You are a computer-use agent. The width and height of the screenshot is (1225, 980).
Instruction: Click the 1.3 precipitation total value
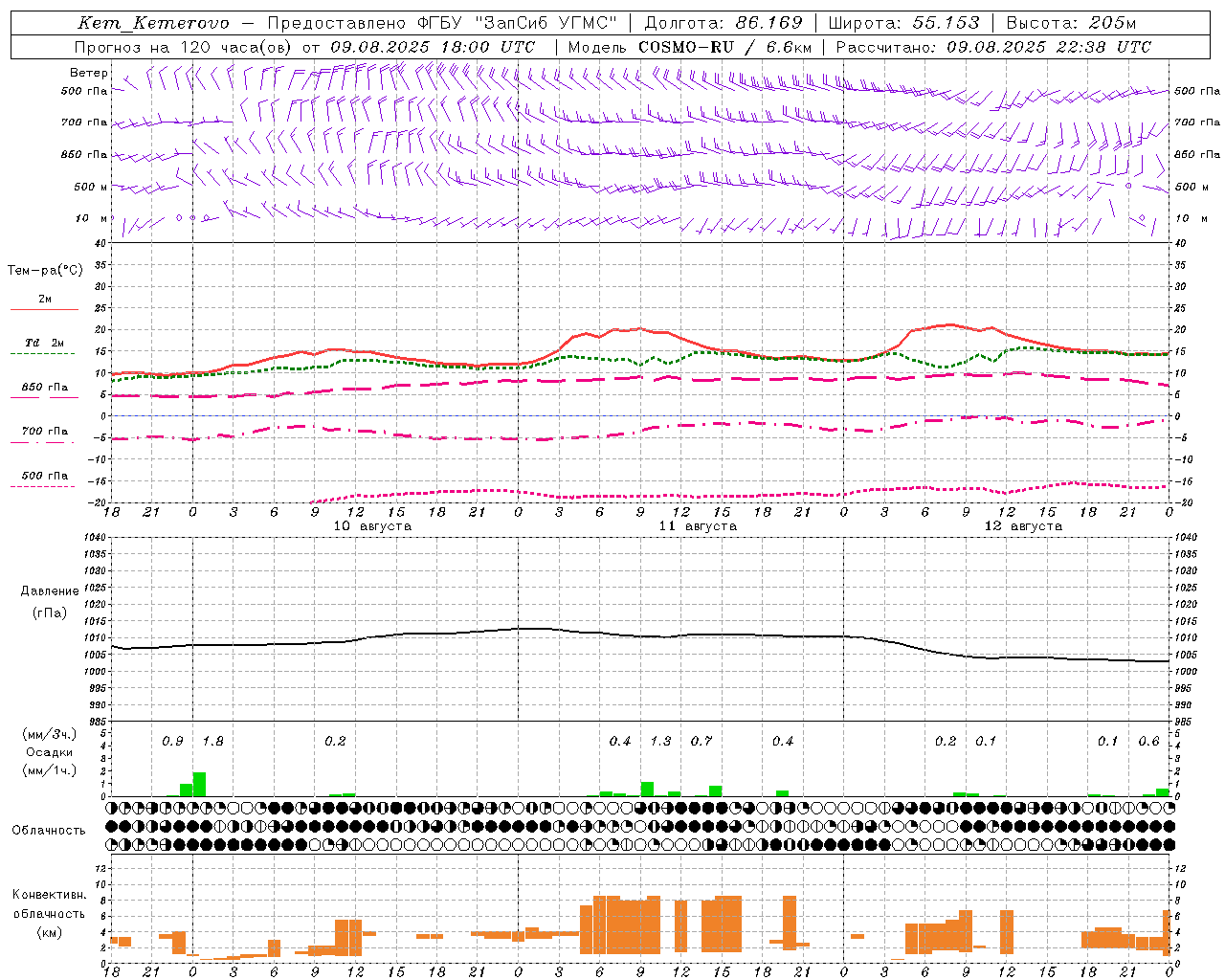coord(660,742)
